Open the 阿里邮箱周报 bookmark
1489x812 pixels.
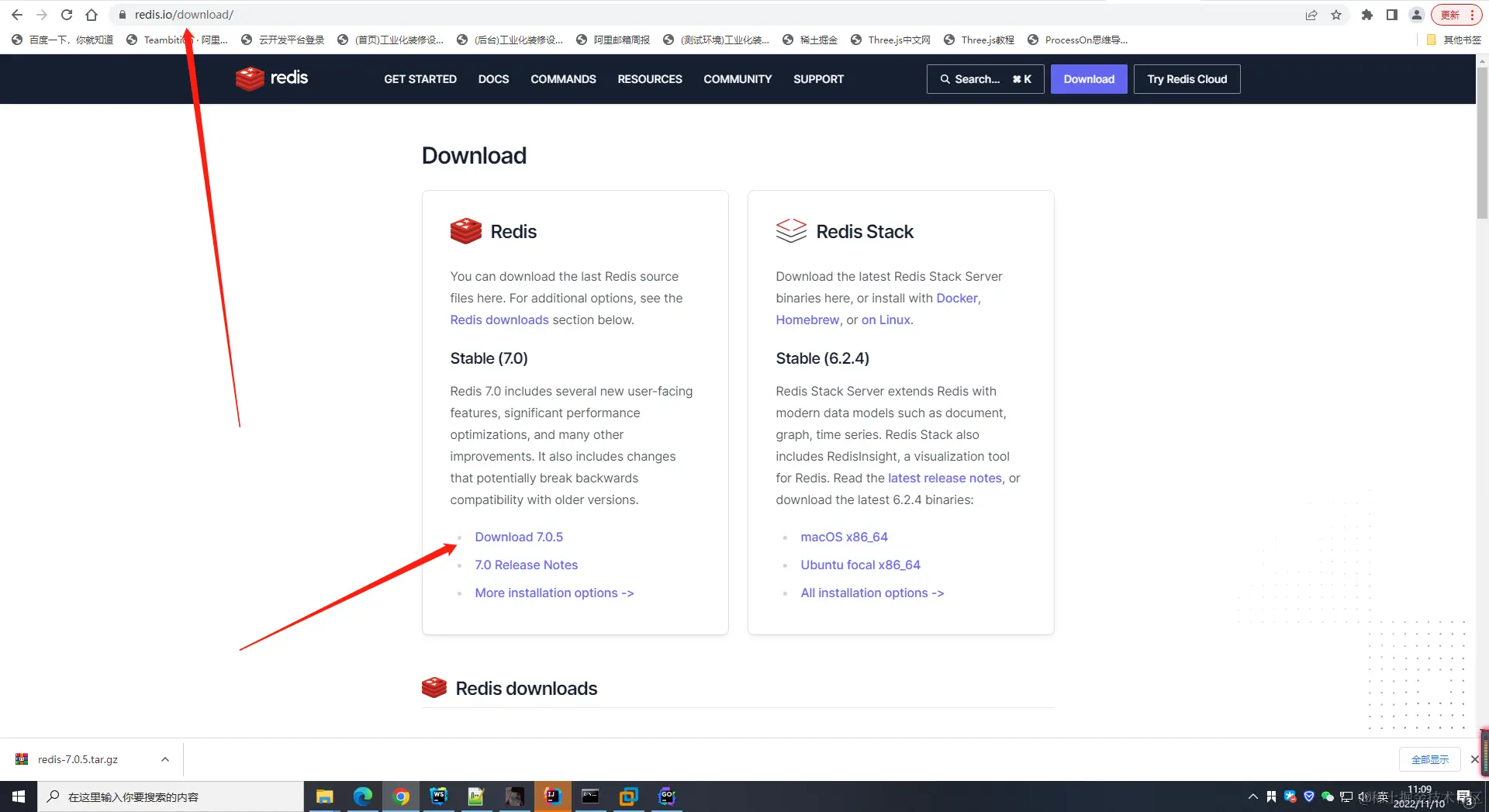[613, 40]
